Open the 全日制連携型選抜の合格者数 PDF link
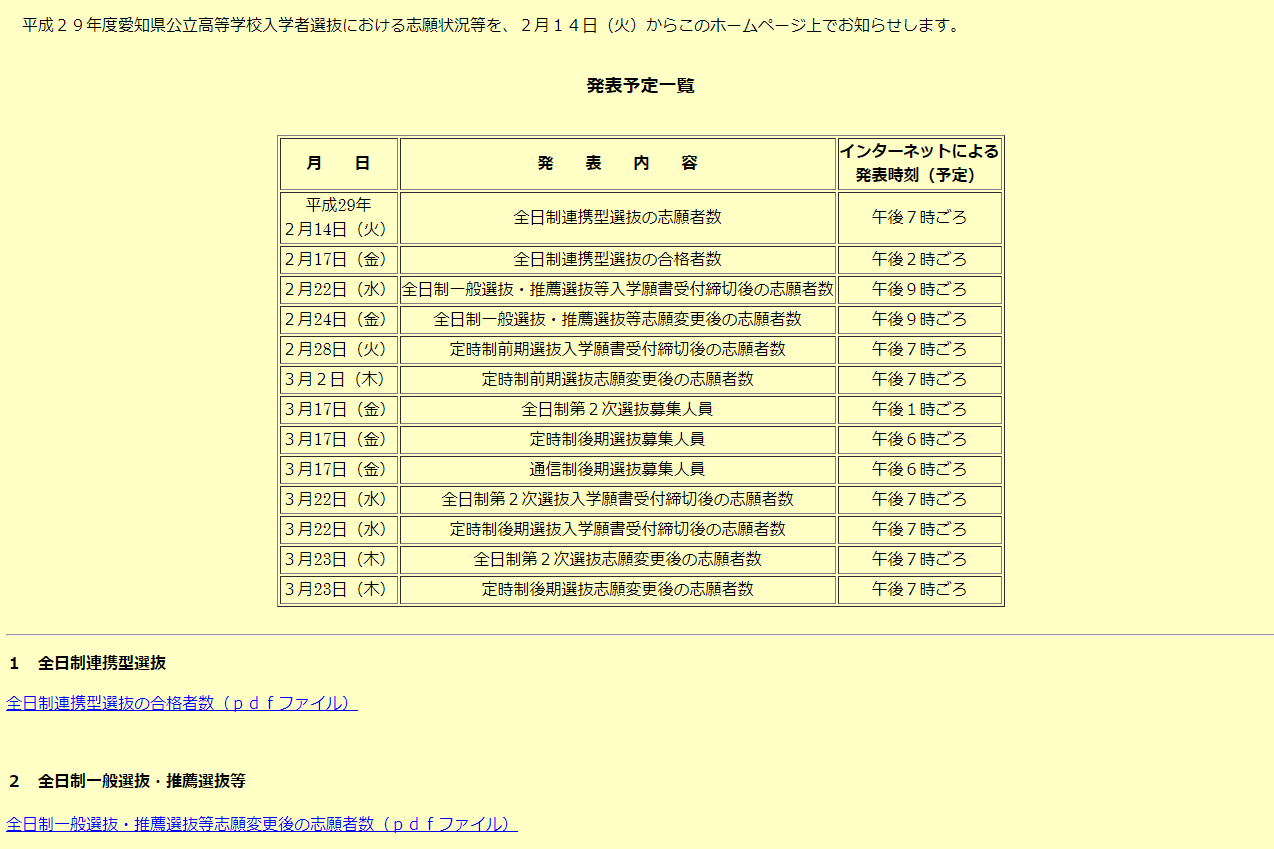The image size is (1274, 849). point(181,703)
